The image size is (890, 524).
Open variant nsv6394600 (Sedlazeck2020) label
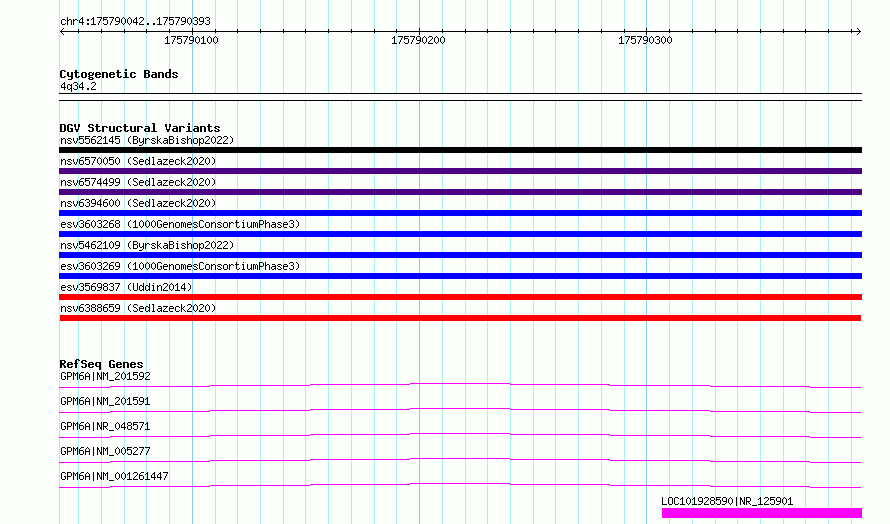tap(138, 203)
